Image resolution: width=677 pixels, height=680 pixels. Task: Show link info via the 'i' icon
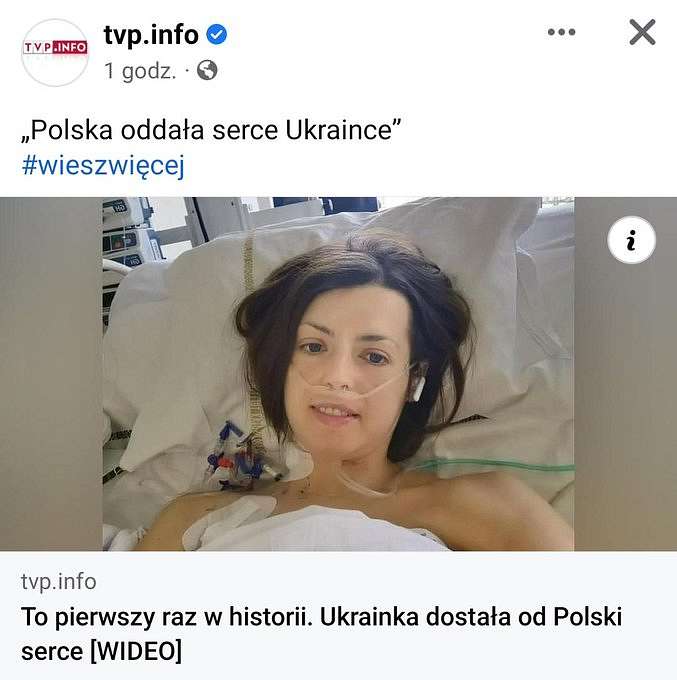click(631, 240)
